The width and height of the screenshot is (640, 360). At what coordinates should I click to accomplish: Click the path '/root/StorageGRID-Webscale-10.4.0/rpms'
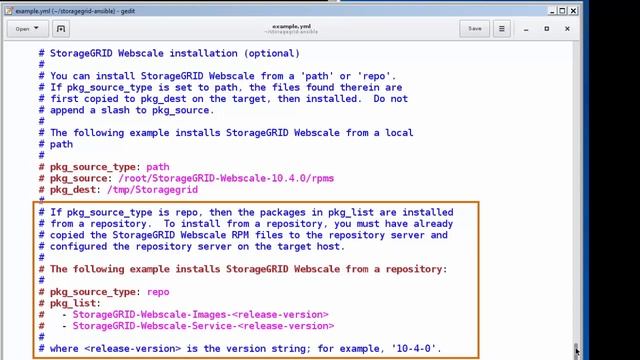(226, 178)
